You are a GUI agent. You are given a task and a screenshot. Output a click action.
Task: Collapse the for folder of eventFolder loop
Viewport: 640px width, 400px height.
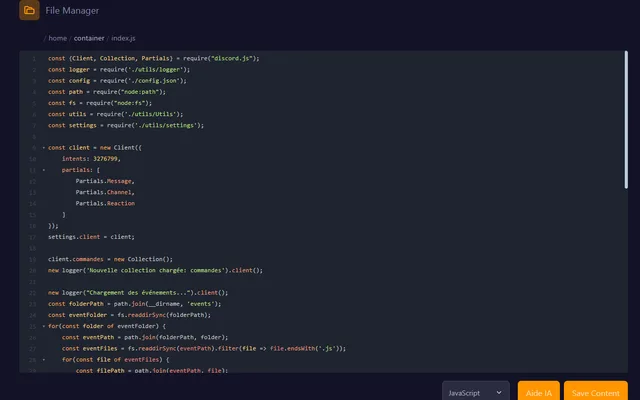tap(44, 326)
